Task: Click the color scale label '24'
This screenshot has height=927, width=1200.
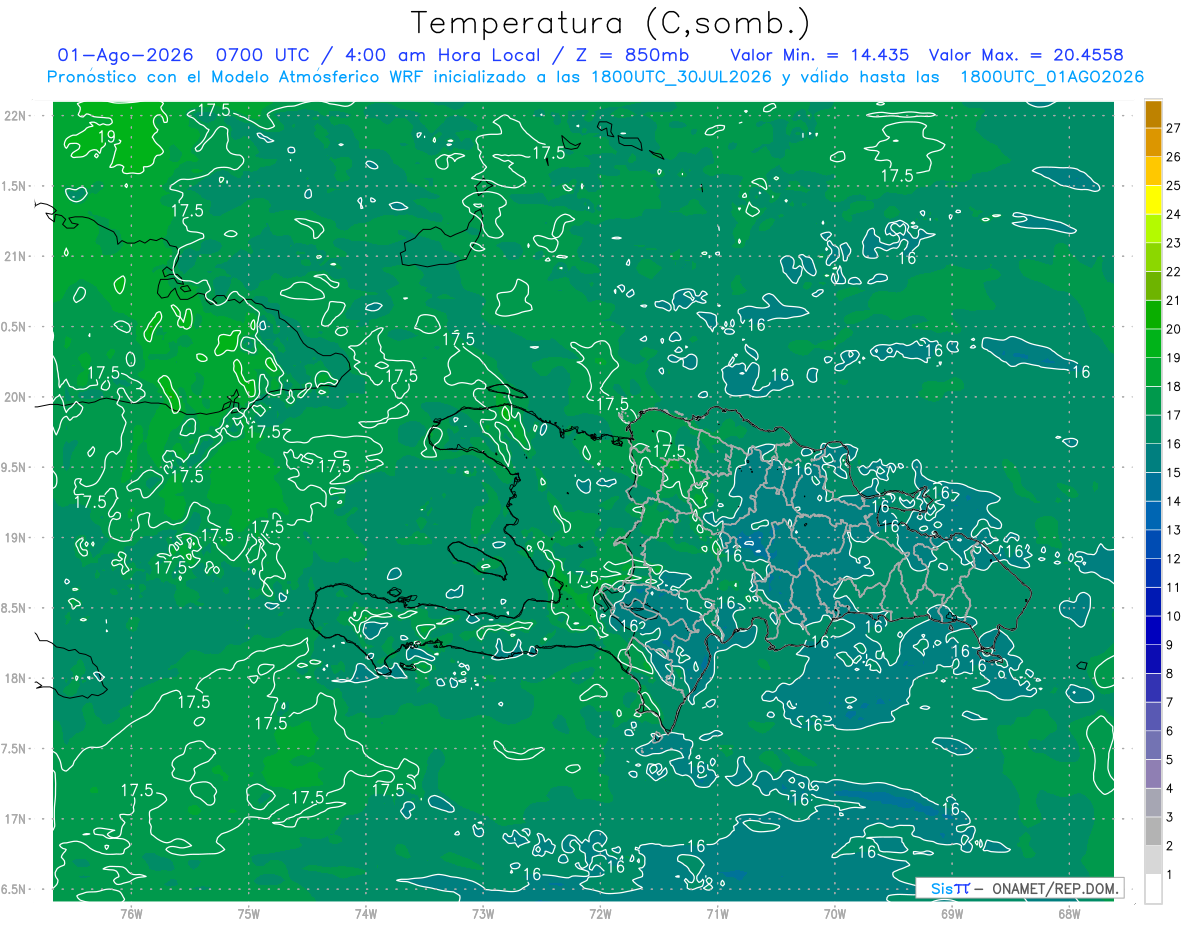Action: click(1174, 214)
